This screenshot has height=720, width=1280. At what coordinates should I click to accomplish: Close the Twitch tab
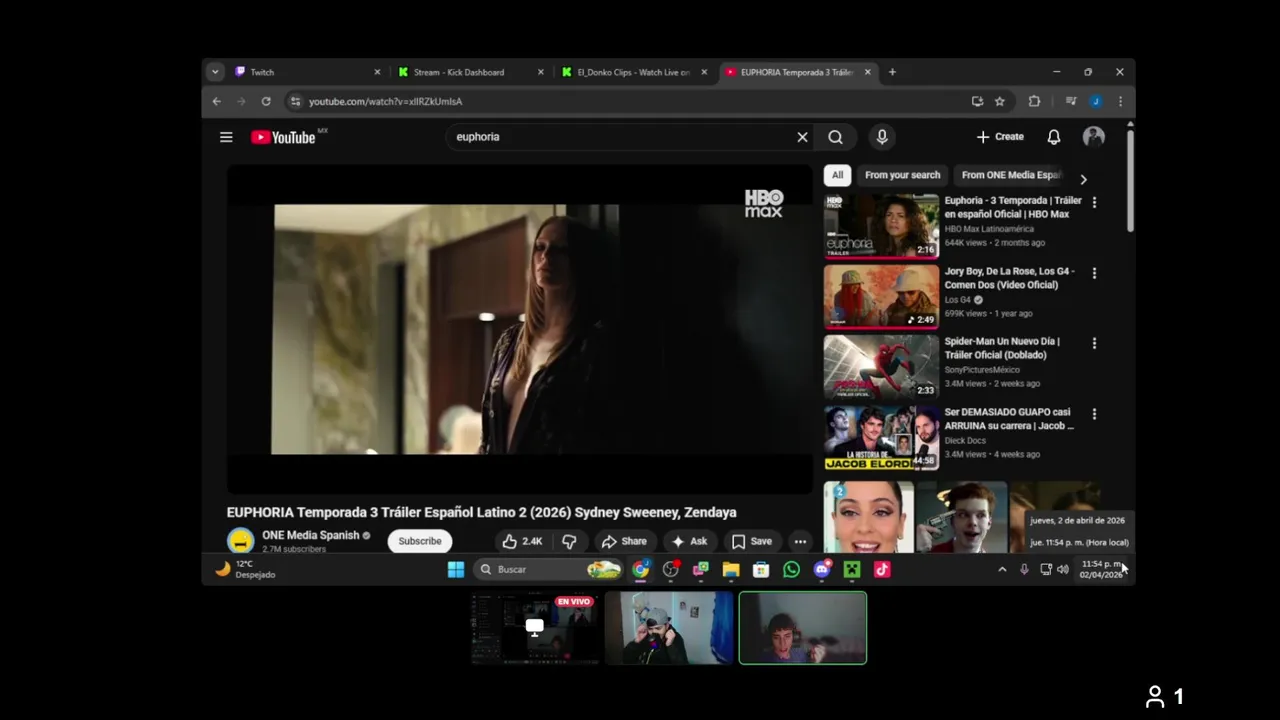[377, 72]
